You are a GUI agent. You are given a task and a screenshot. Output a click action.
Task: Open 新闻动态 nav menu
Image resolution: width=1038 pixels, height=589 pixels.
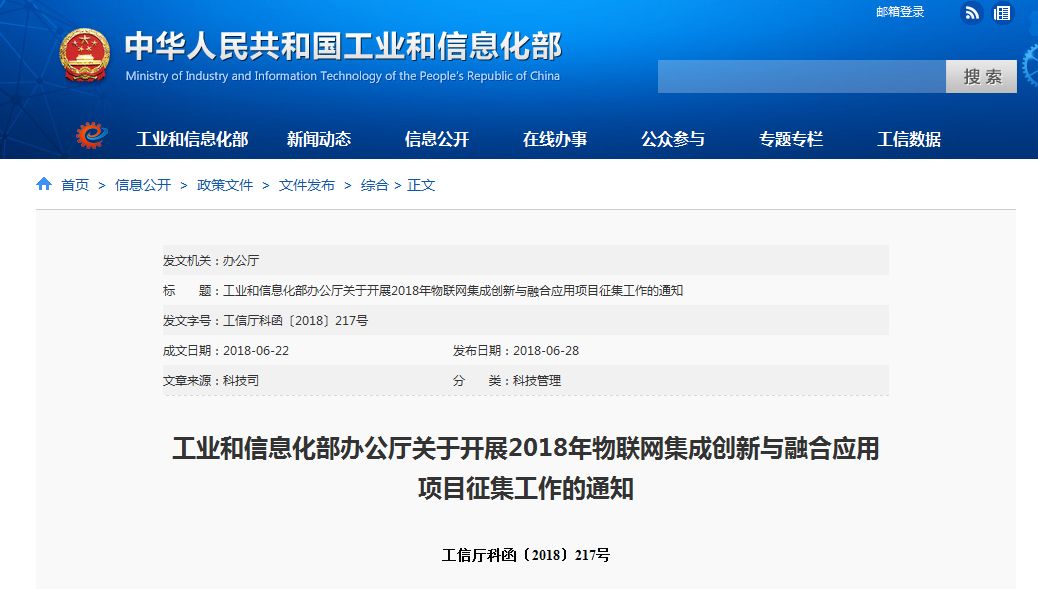(318, 139)
